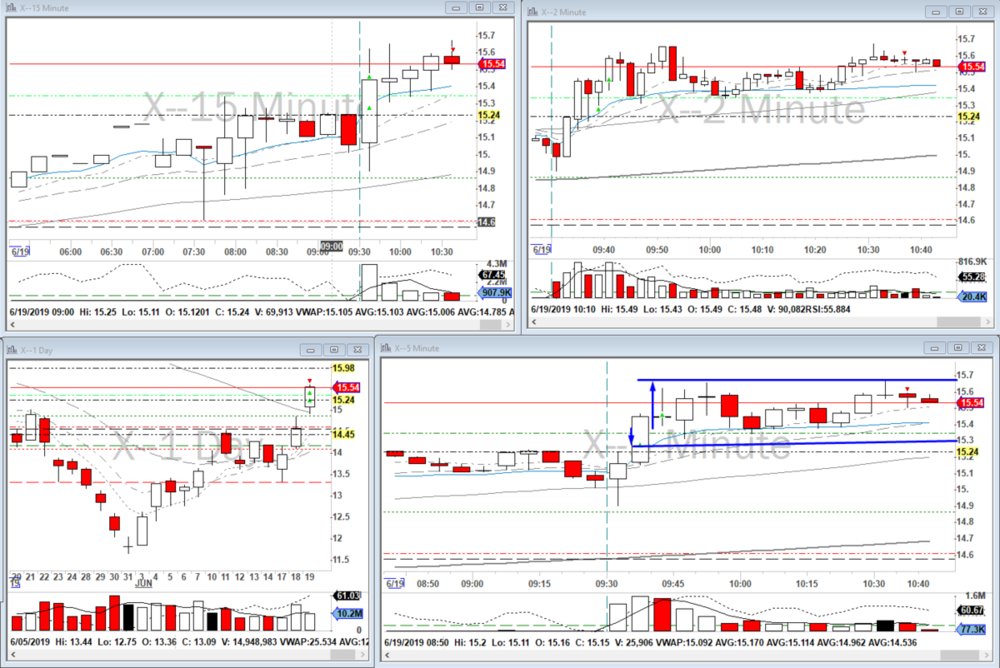Click the chart icon in X--1 Day title bar
Image resolution: width=1000 pixels, height=668 pixels.
click(x=10, y=349)
